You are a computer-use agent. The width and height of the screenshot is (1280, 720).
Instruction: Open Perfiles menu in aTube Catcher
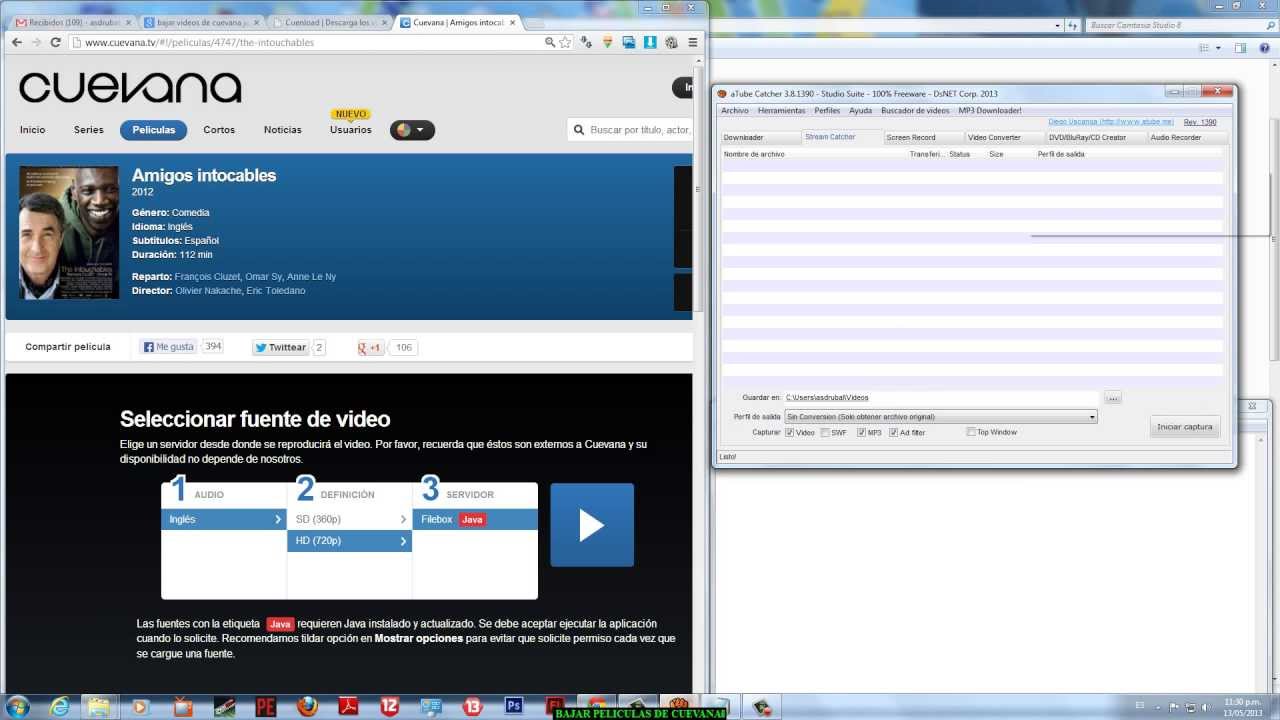pyautogui.click(x=827, y=111)
